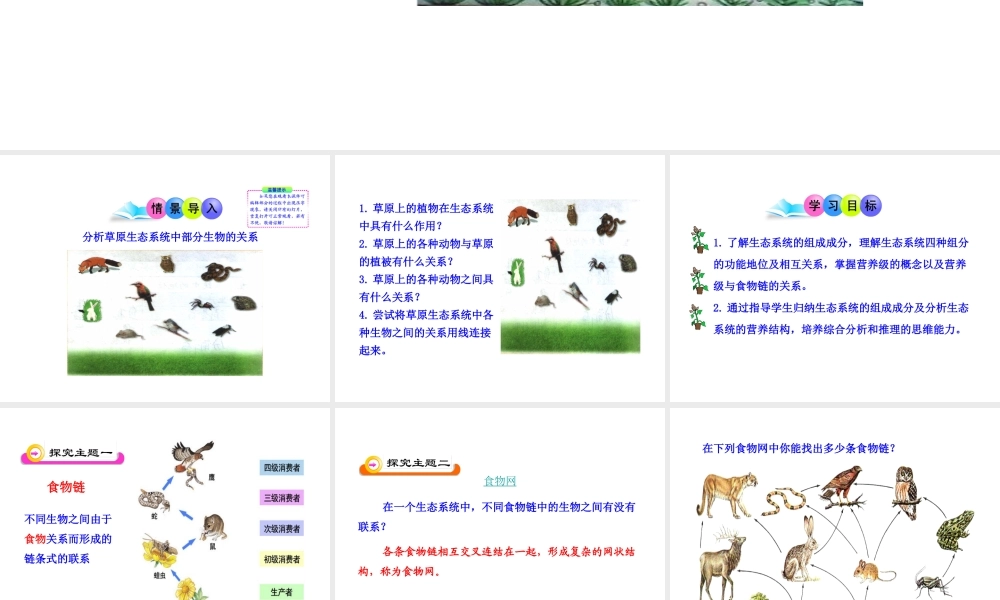
Task: Click the text 在下列食物网中你能找出多少条食物链
Action: 799,448
